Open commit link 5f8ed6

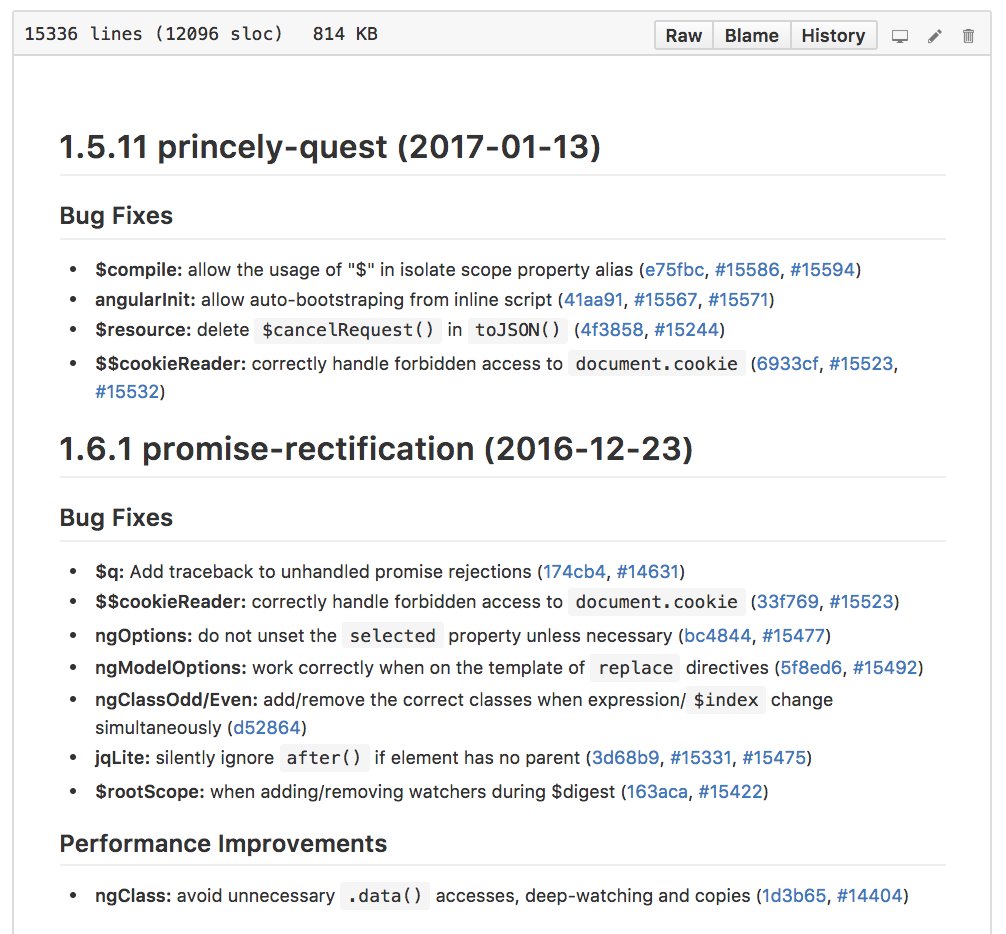click(811, 668)
